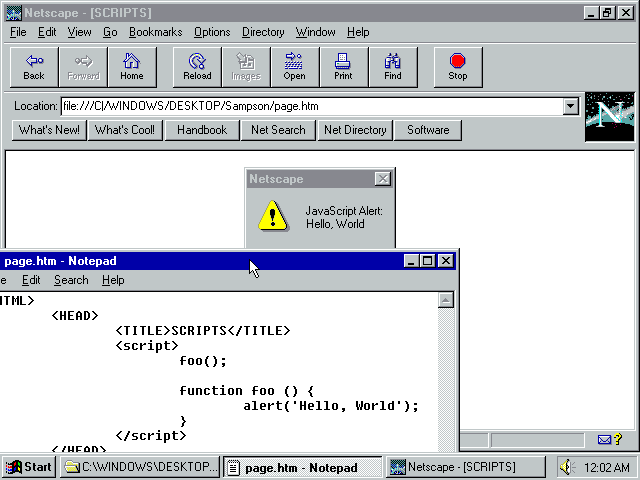This screenshot has height=480, width=640.
Task: Close the JavaScript Alert dialog
Action: coord(383,179)
